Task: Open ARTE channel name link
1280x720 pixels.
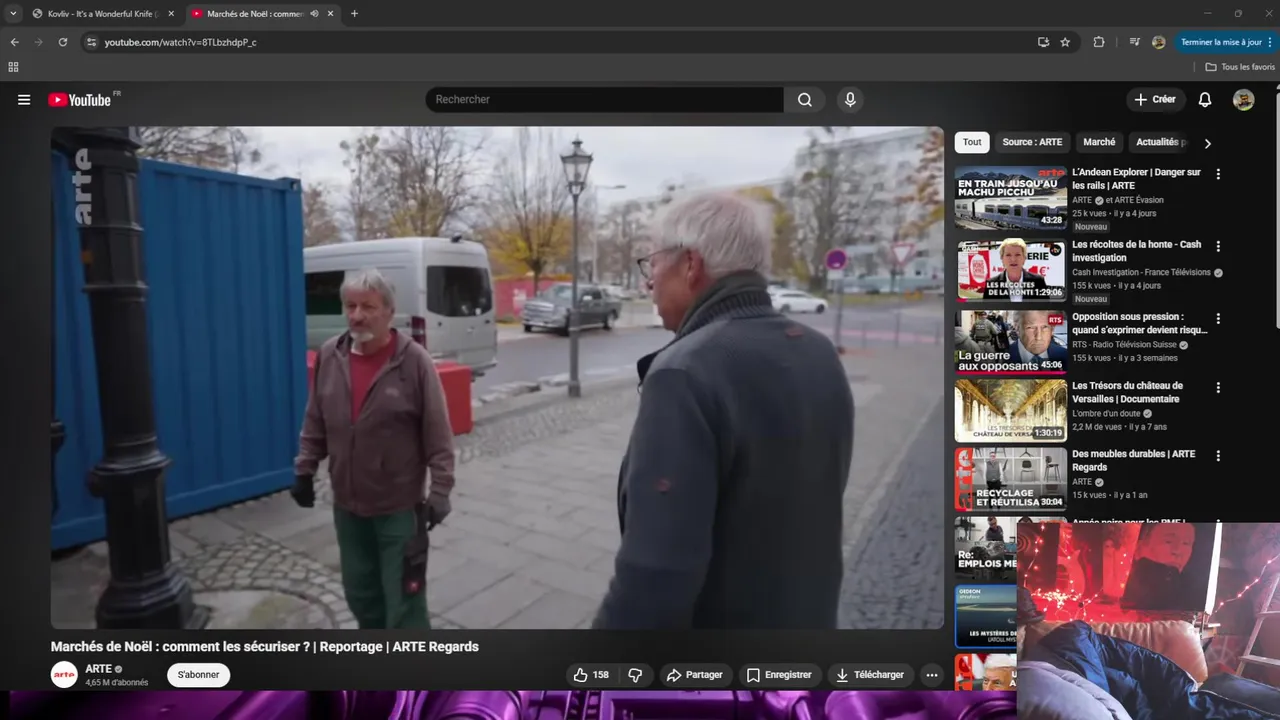Action: pos(98,669)
